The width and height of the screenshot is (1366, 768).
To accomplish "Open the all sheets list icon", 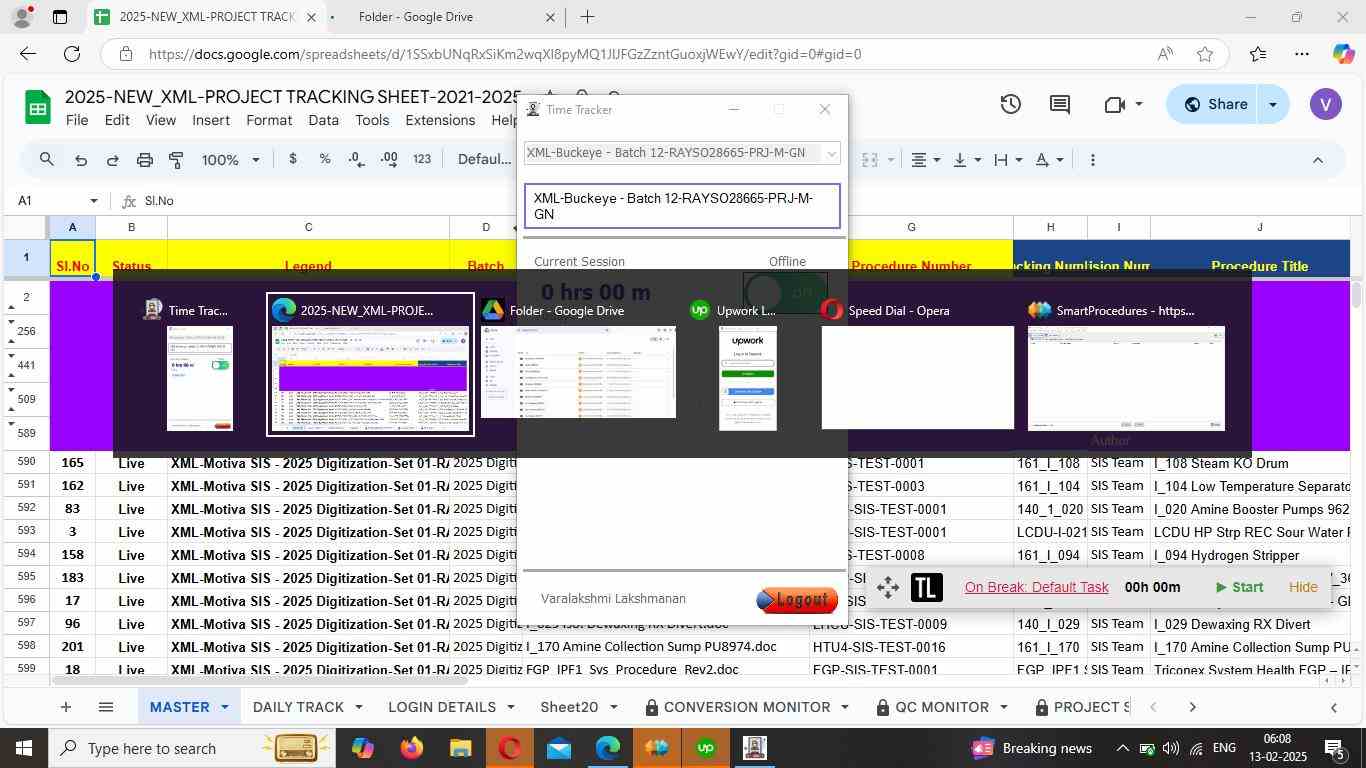I will coord(106,707).
